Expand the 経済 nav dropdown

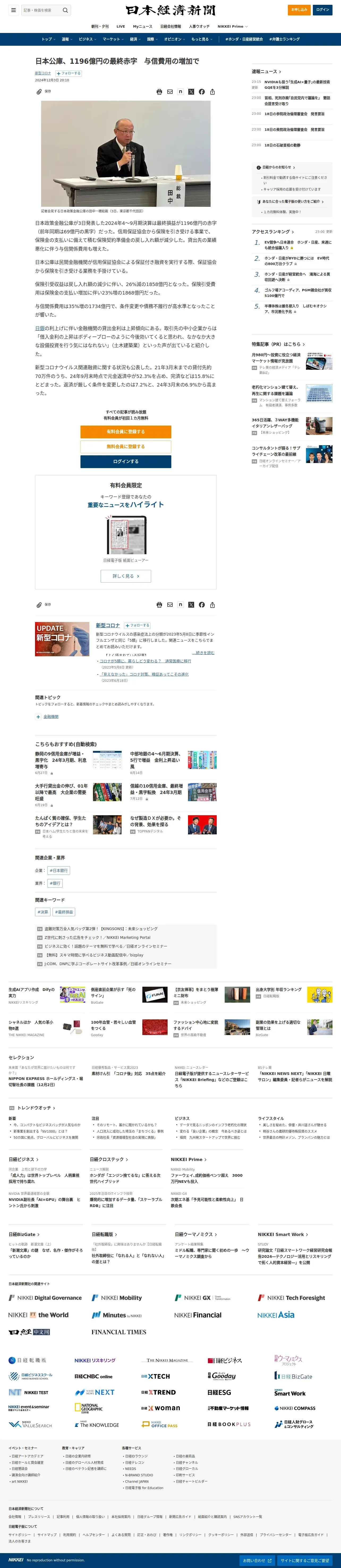point(135,39)
